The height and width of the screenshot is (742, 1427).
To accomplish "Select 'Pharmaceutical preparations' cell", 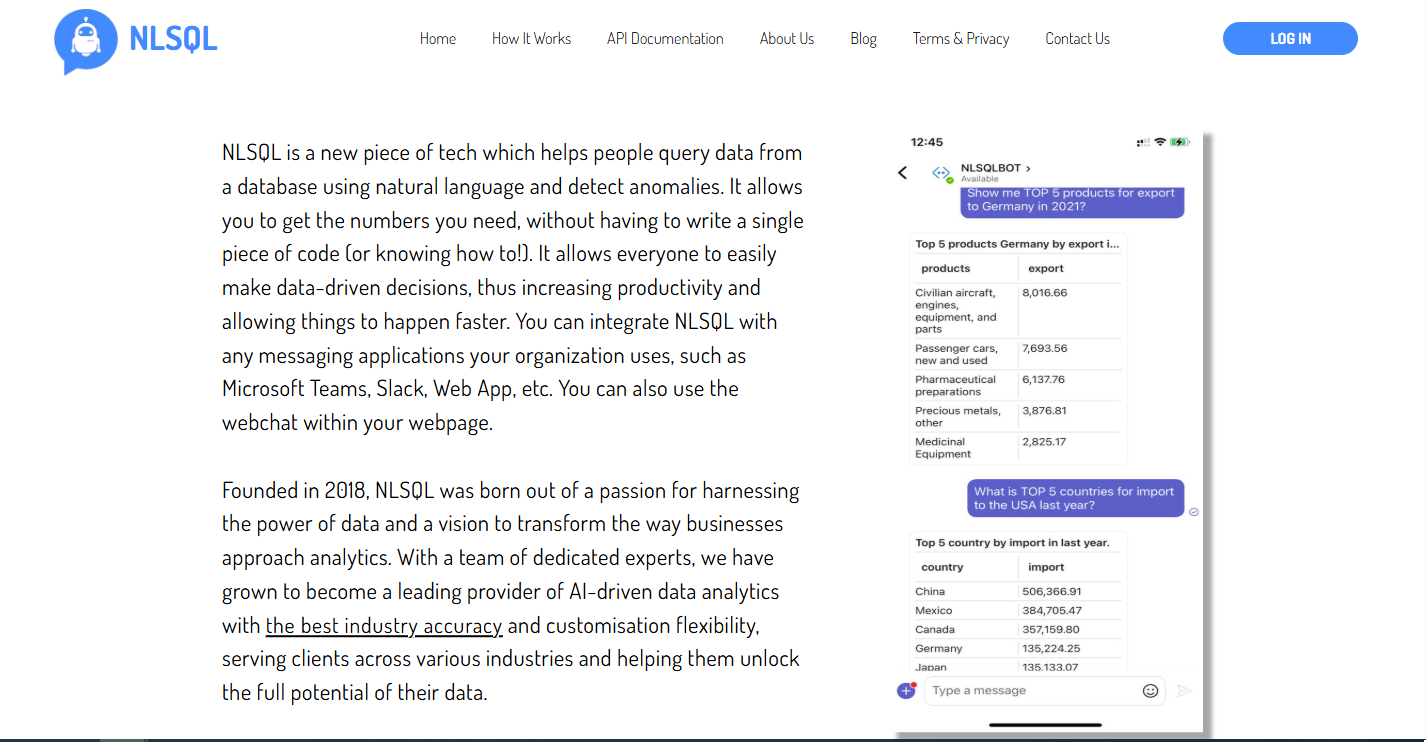I will click(955, 385).
